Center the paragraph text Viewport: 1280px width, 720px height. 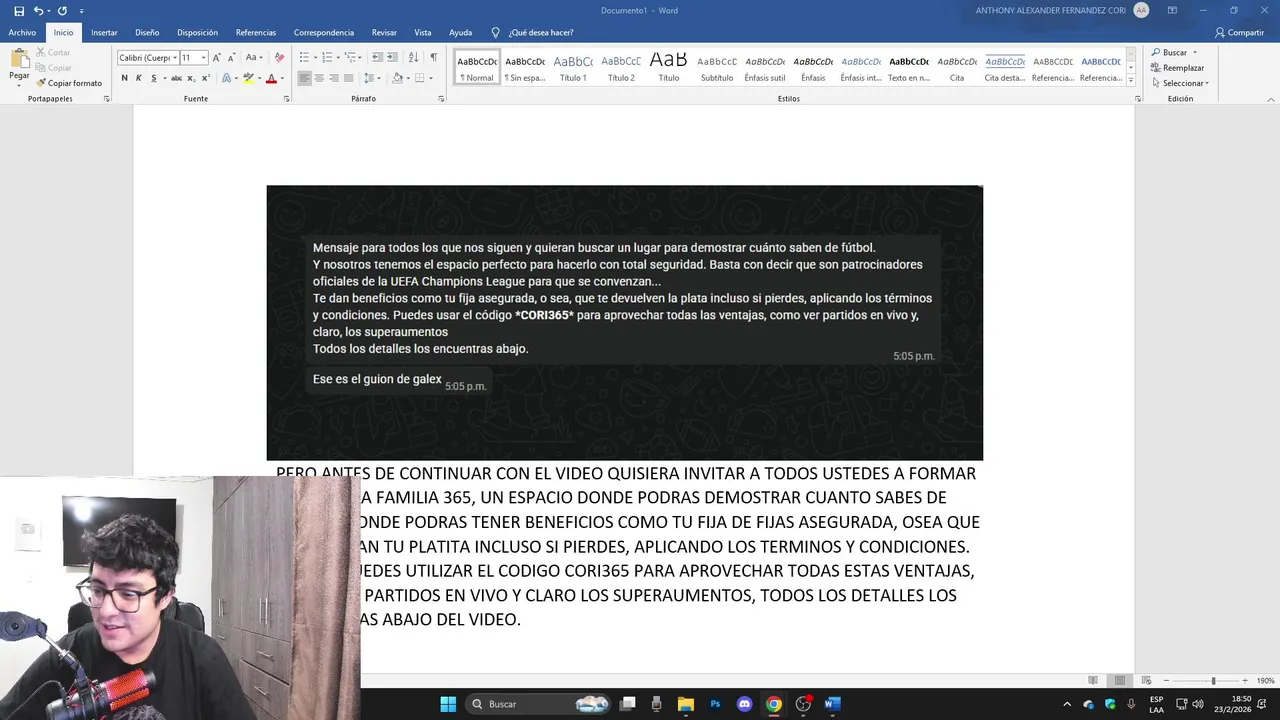pos(319,78)
